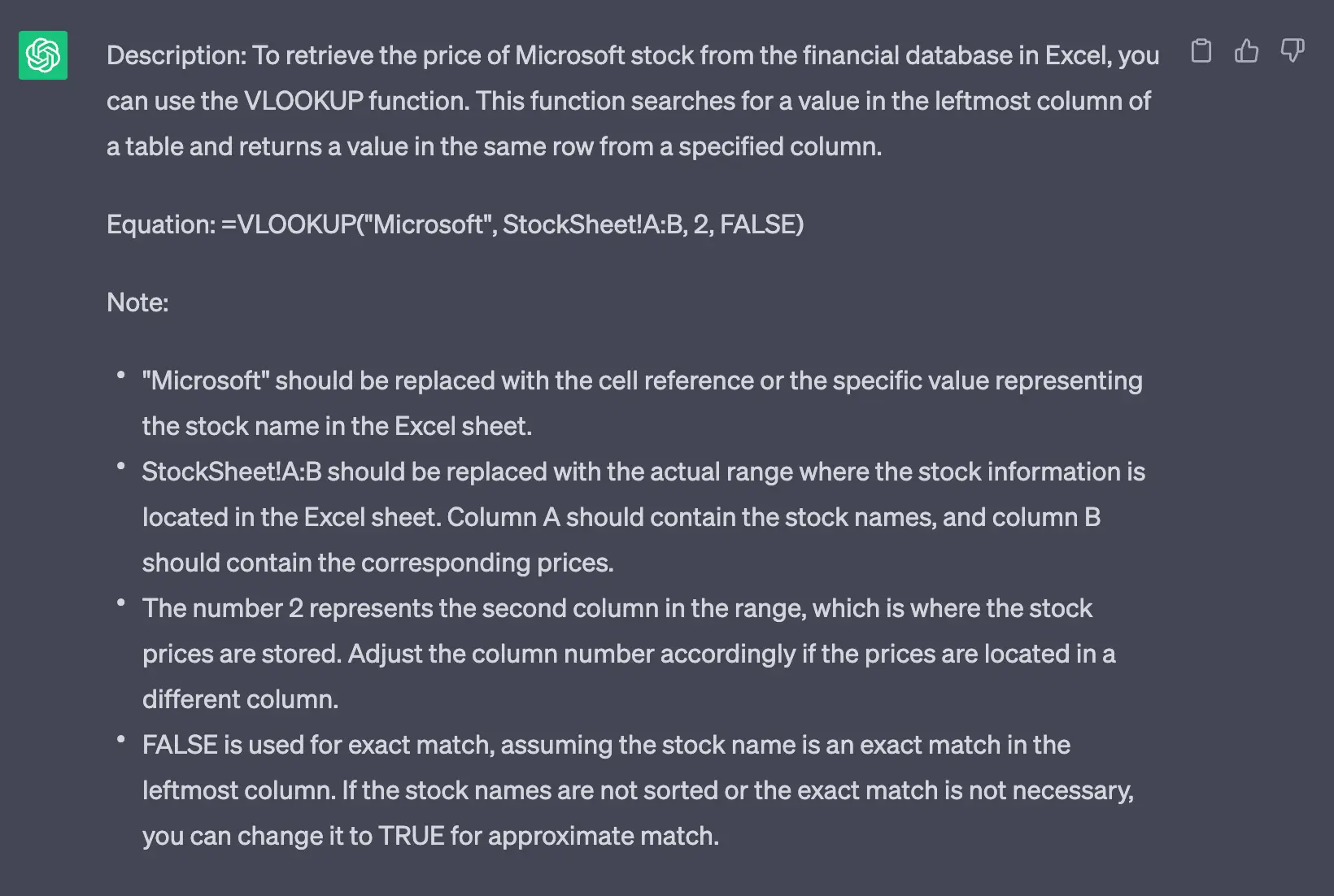Click the "Equation:" label
Screen dimensions: 1334x896
pos(160,224)
